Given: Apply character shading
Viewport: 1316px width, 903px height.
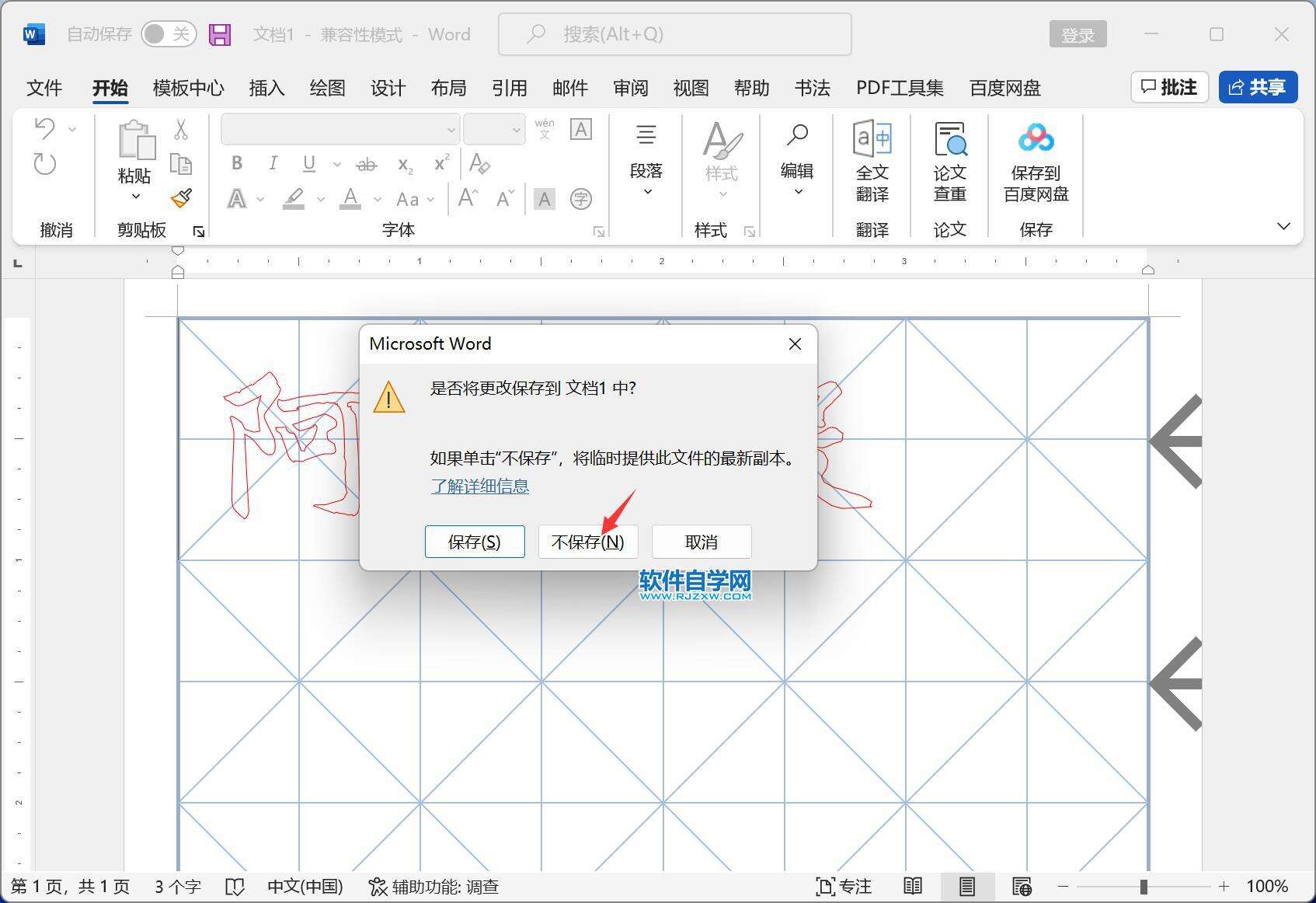Looking at the screenshot, I should [x=545, y=200].
